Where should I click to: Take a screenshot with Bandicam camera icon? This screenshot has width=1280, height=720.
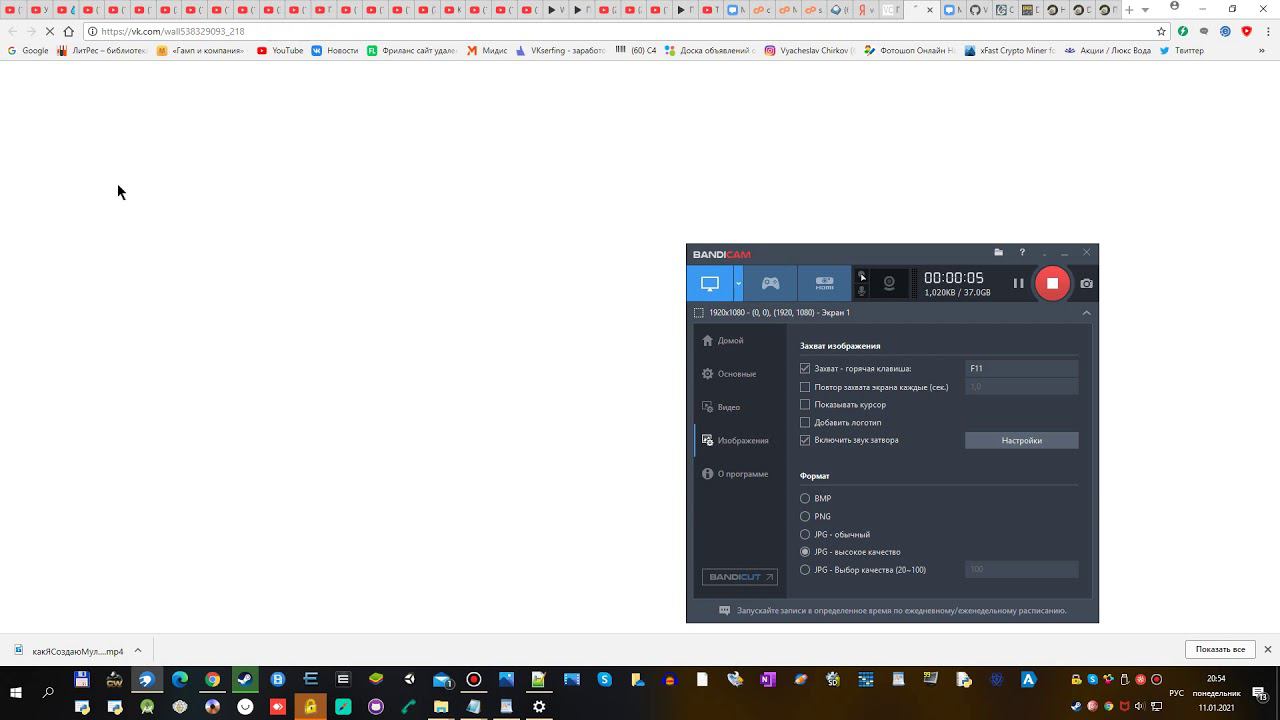[1086, 283]
